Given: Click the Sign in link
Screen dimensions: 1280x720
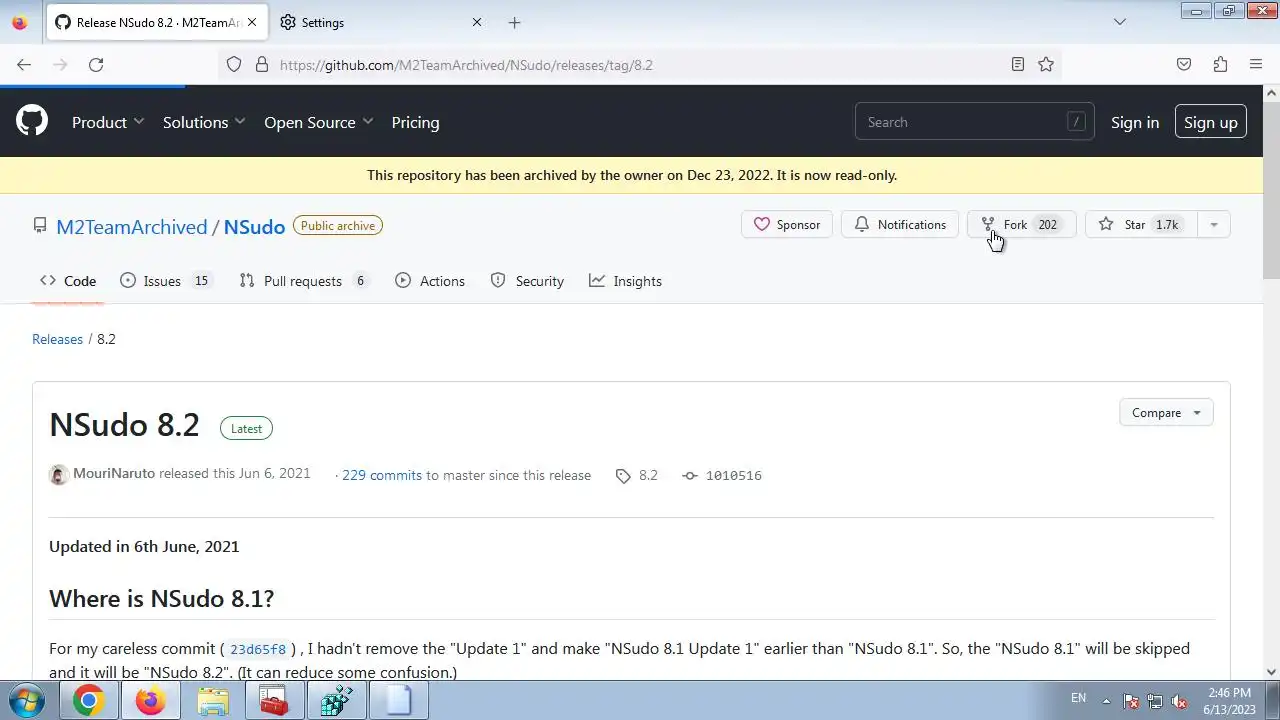Looking at the screenshot, I should 1135,122.
